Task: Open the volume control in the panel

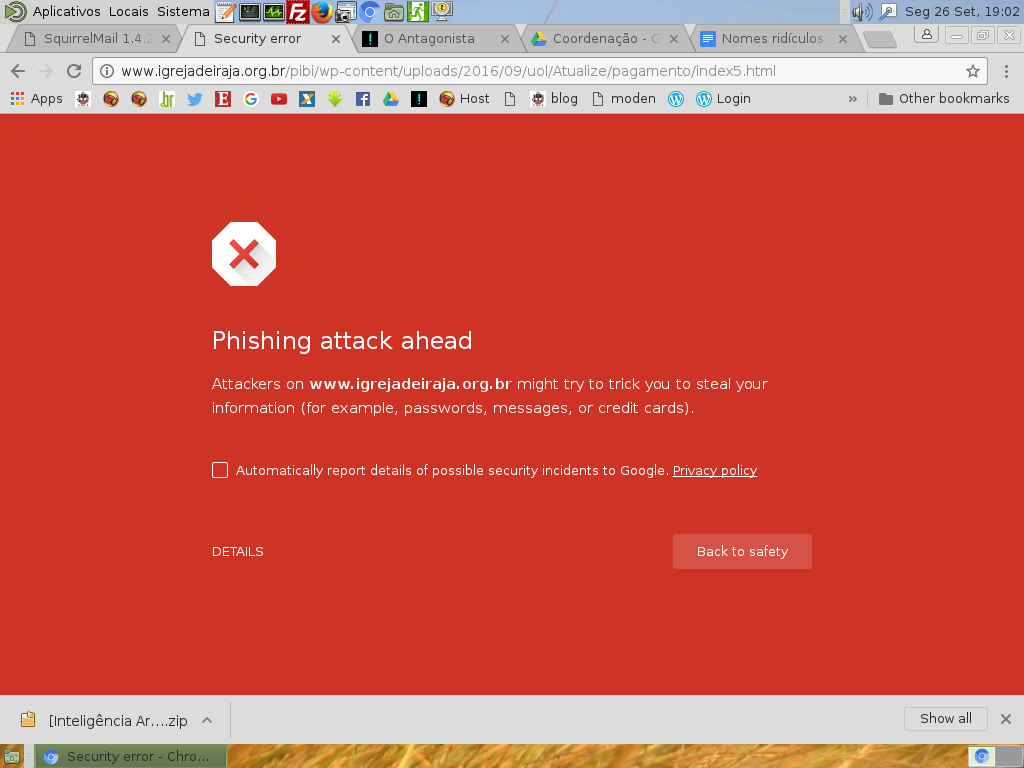Action: click(862, 12)
